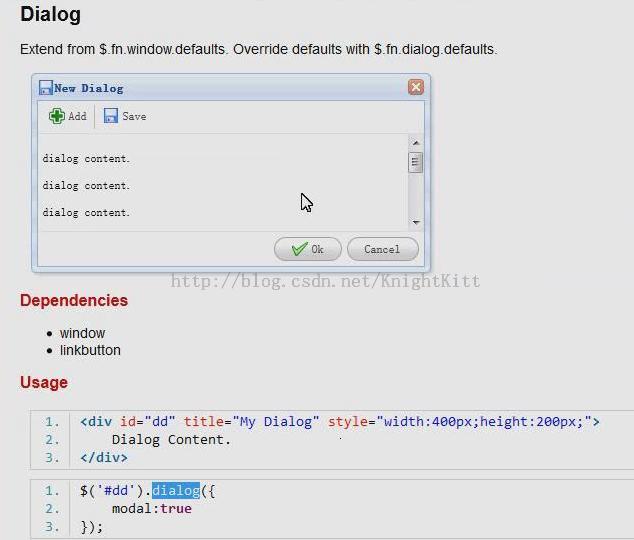Click the closing '</div>' code line
634x540 pixels.
(x=104, y=458)
